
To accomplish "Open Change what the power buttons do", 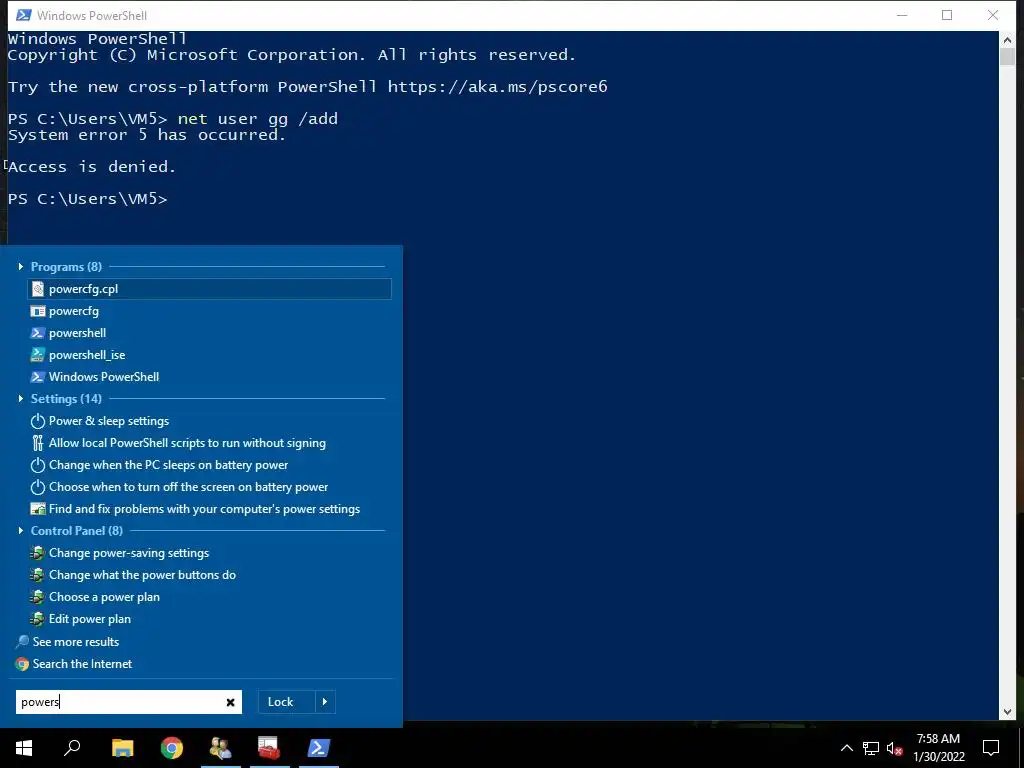I will [x=142, y=575].
